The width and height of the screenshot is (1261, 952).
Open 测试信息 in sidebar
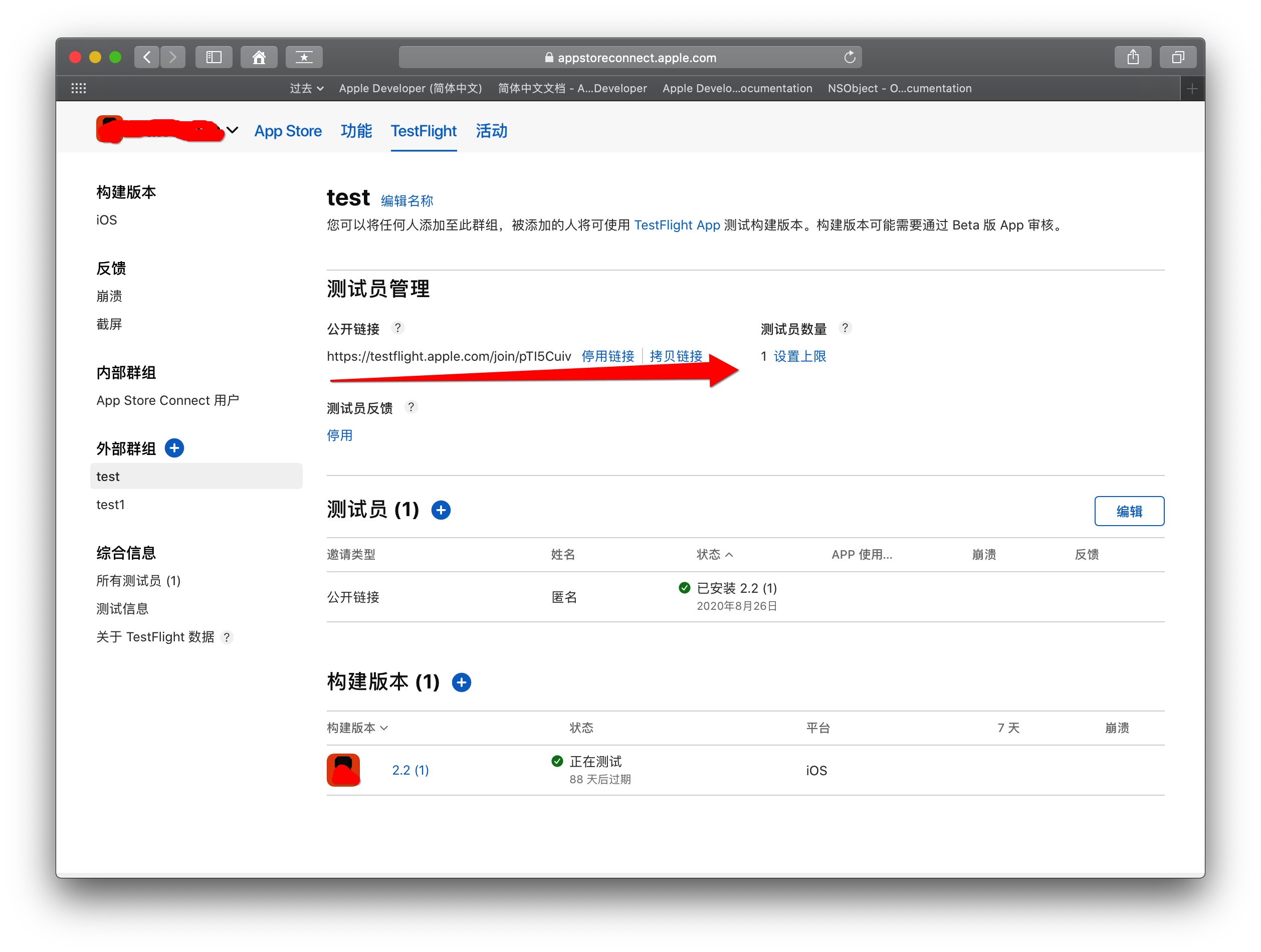tap(122, 608)
